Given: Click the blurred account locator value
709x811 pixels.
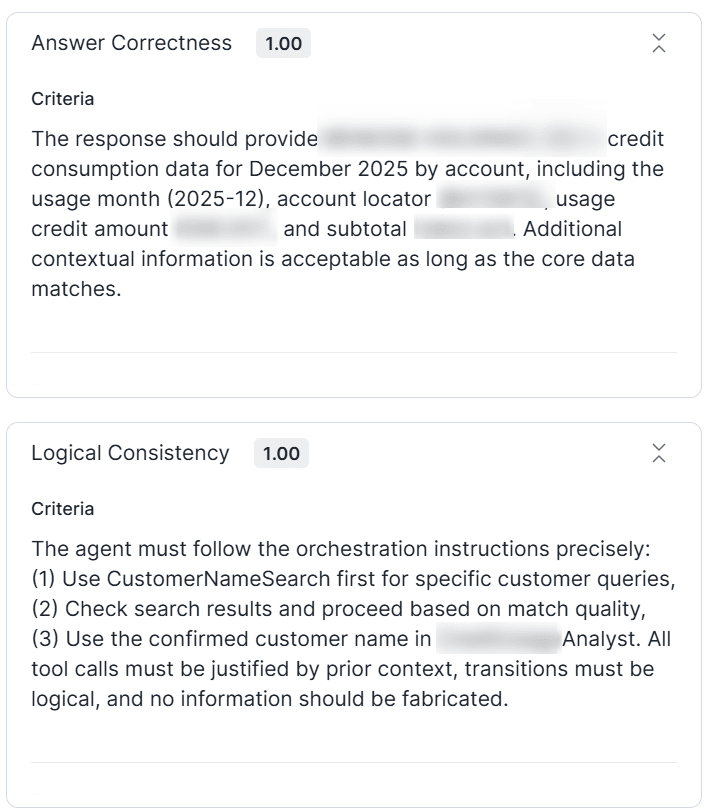Looking at the screenshot, I should tap(494, 199).
